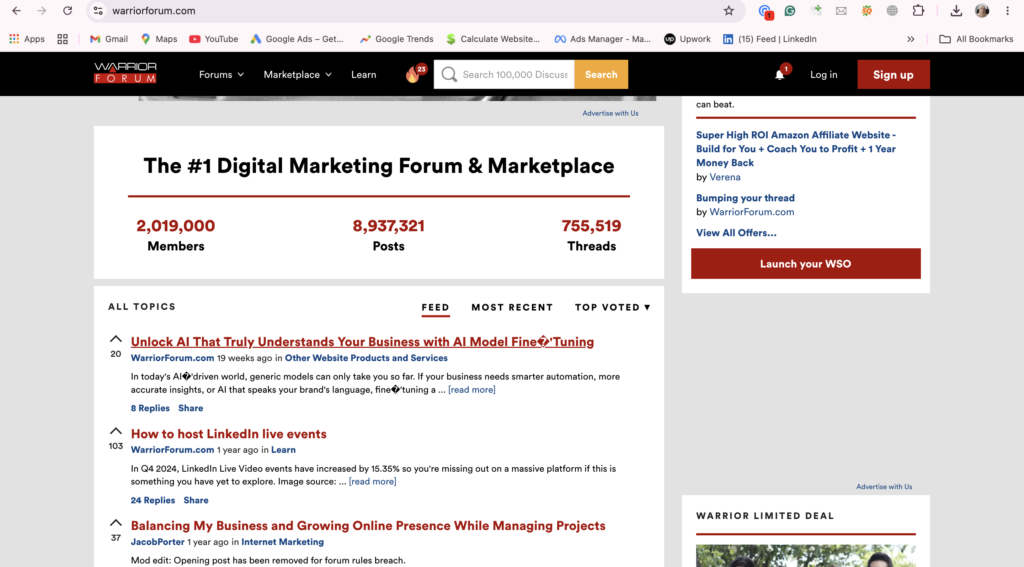Switch to the Most Recent tab
Image resolution: width=1024 pixels, height=567 pixels.
tap(512, 307)
